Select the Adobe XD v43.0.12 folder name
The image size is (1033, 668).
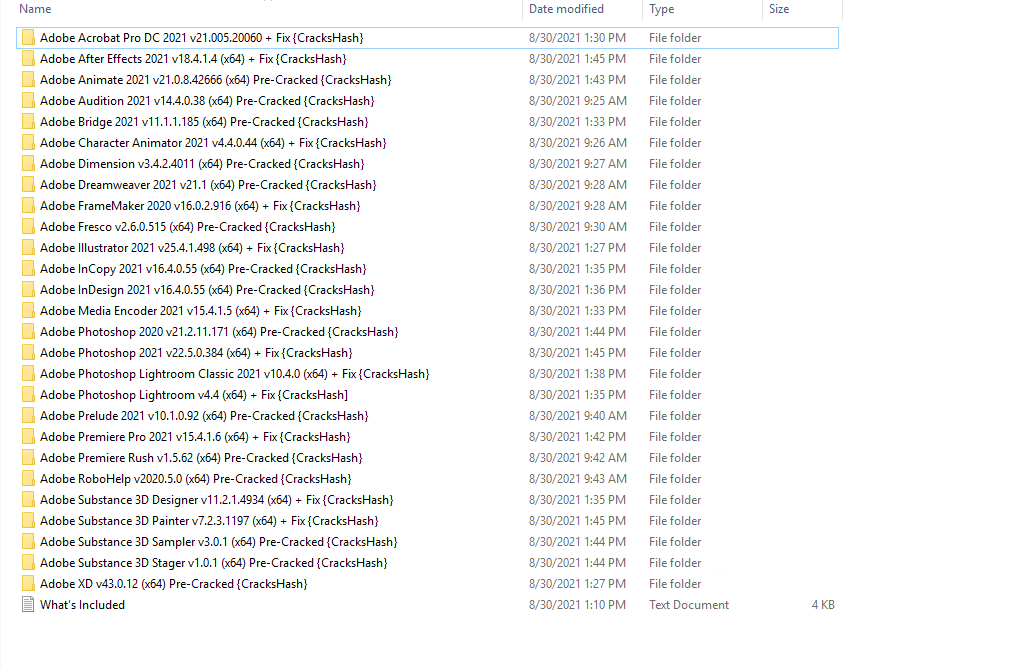(x=173, y=584)
